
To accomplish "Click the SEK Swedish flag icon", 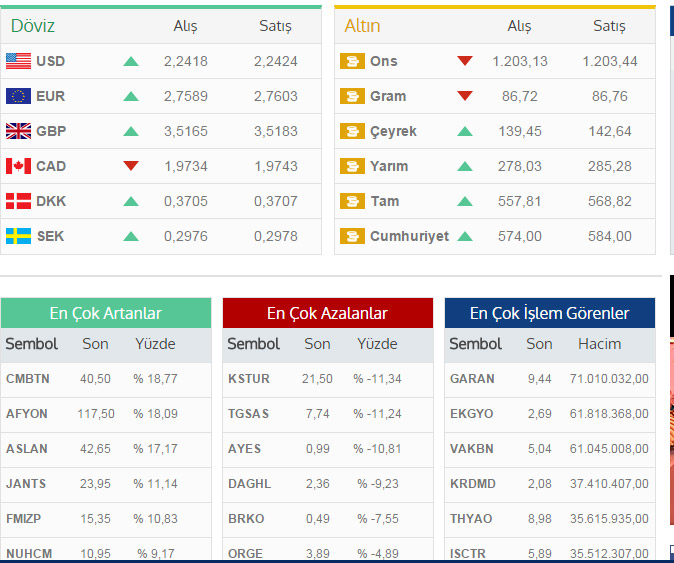I will point(18,236).
